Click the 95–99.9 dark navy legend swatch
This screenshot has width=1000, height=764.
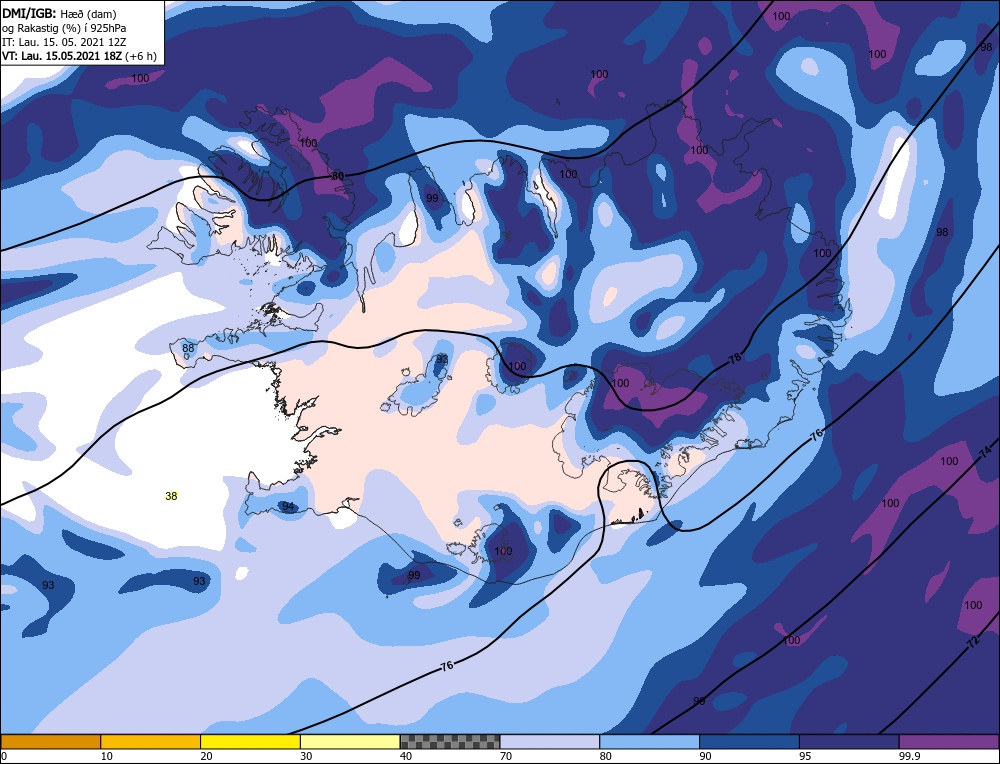point(849,741)
